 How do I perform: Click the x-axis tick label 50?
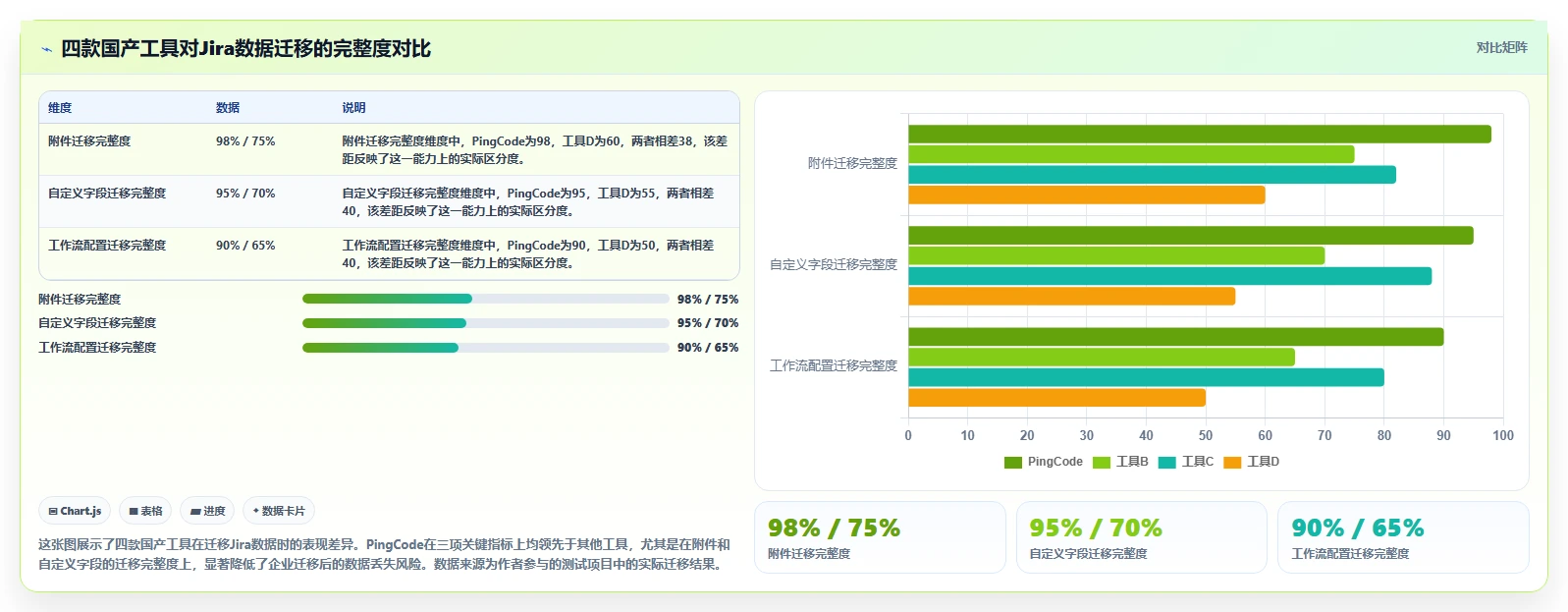(x=1206, y=436)
